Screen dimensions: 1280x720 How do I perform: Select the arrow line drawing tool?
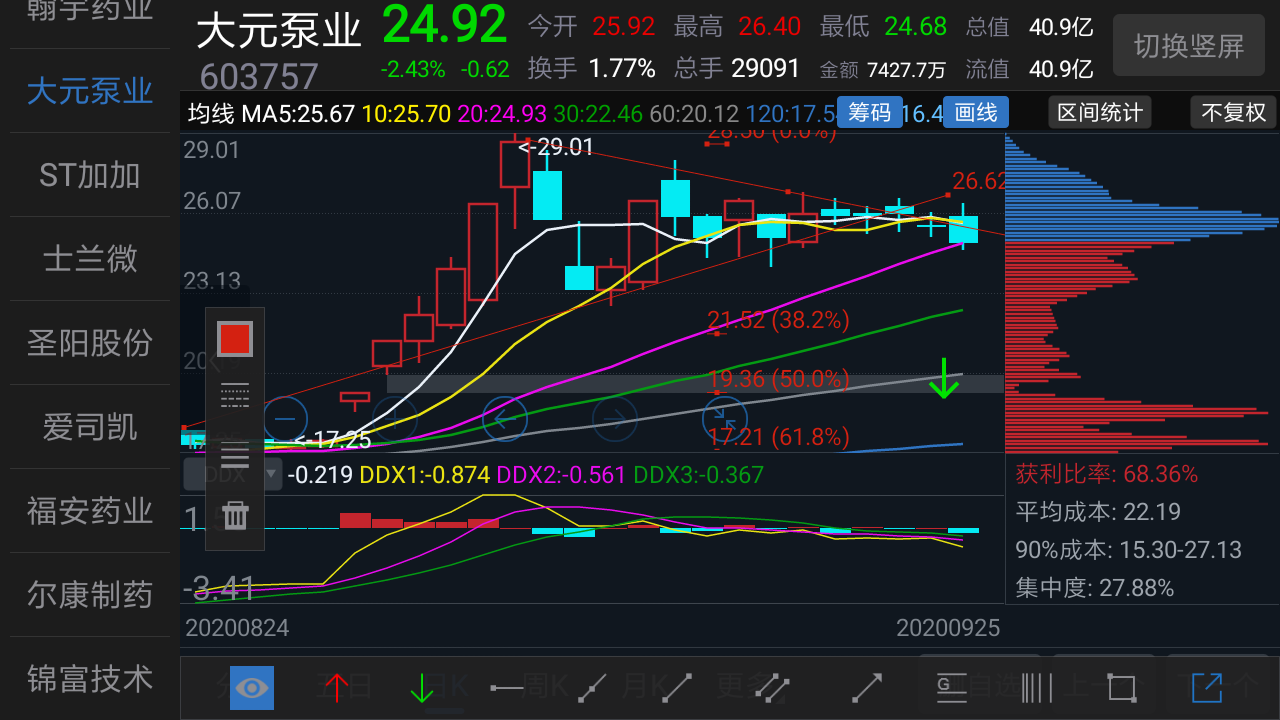click(867, 688)
